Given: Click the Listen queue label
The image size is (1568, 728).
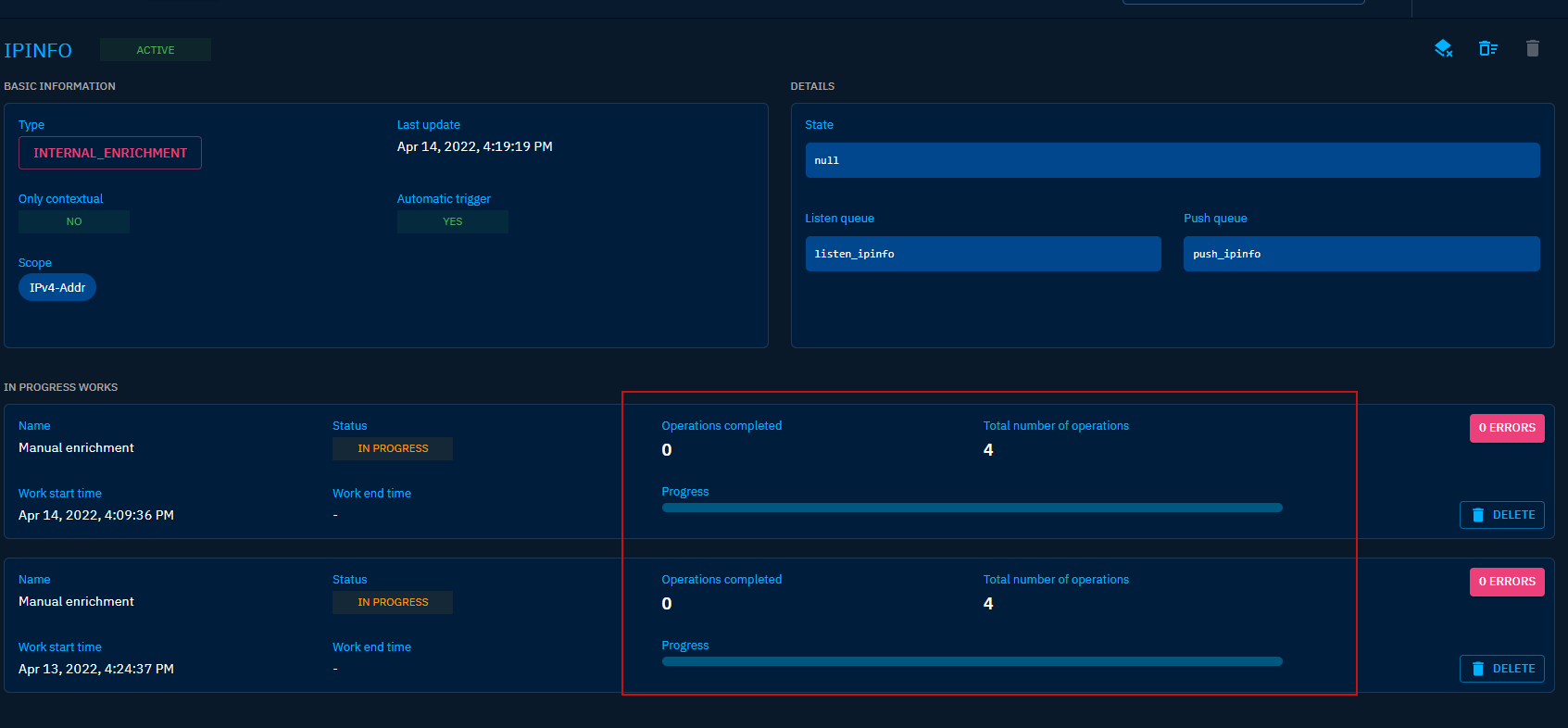Looking at the screenshot, I should (840, 219).
